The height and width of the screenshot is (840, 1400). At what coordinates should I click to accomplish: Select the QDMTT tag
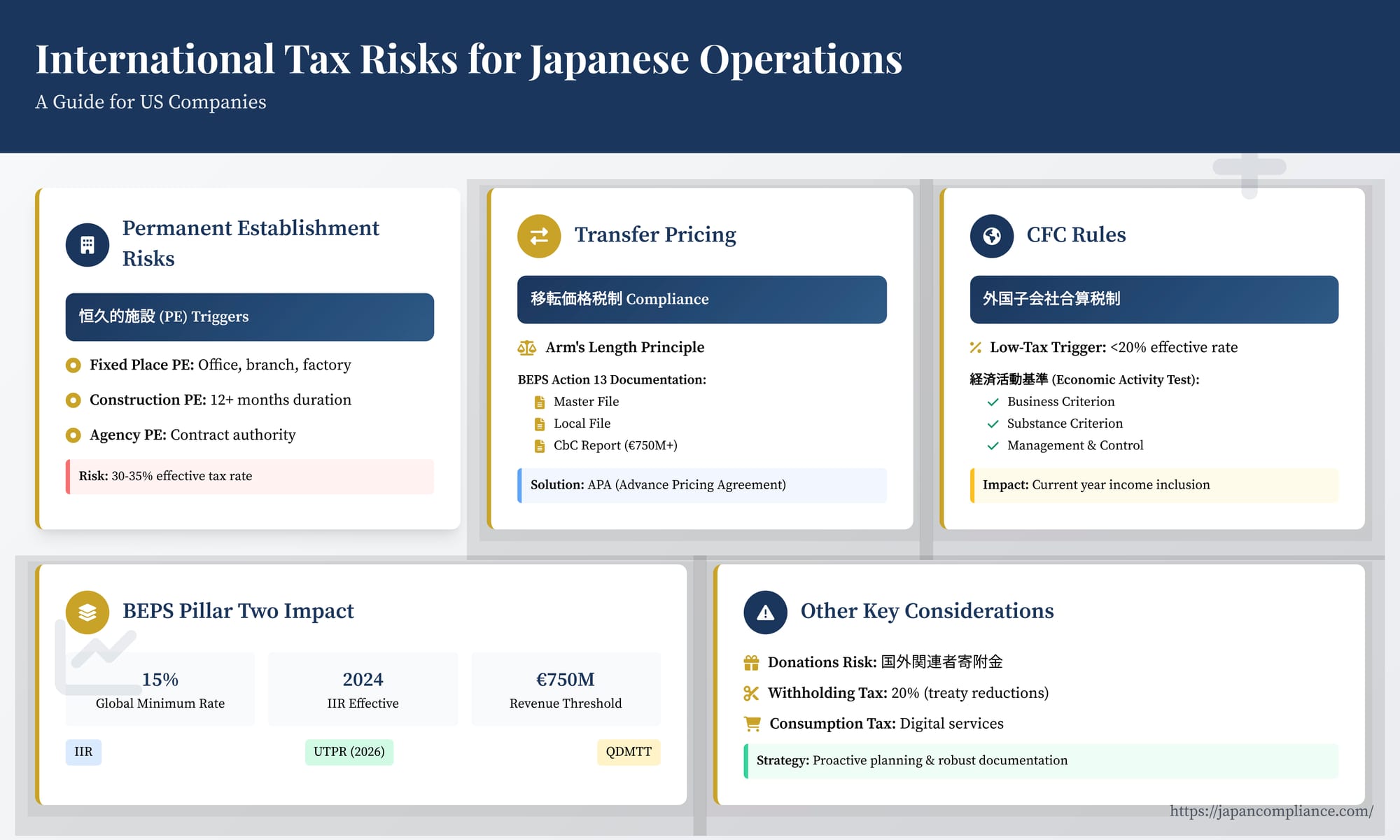pos(629,752)
